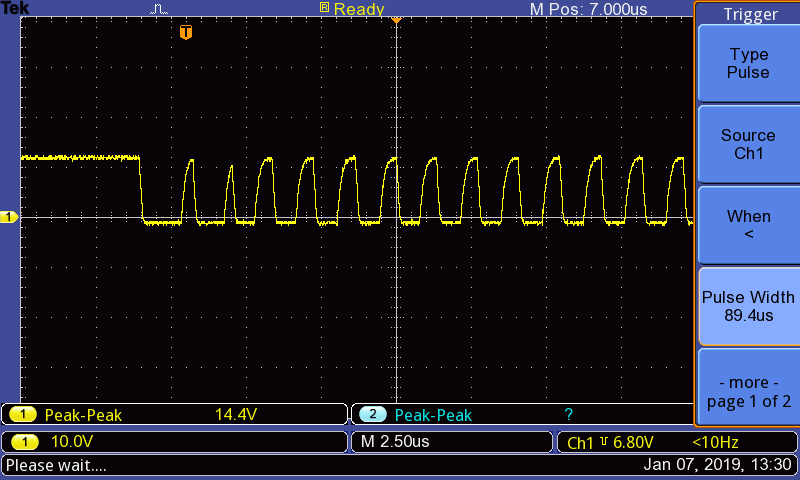Click the Tek logo
This screenshot has height=480, width=800.
tap(15, 8)
